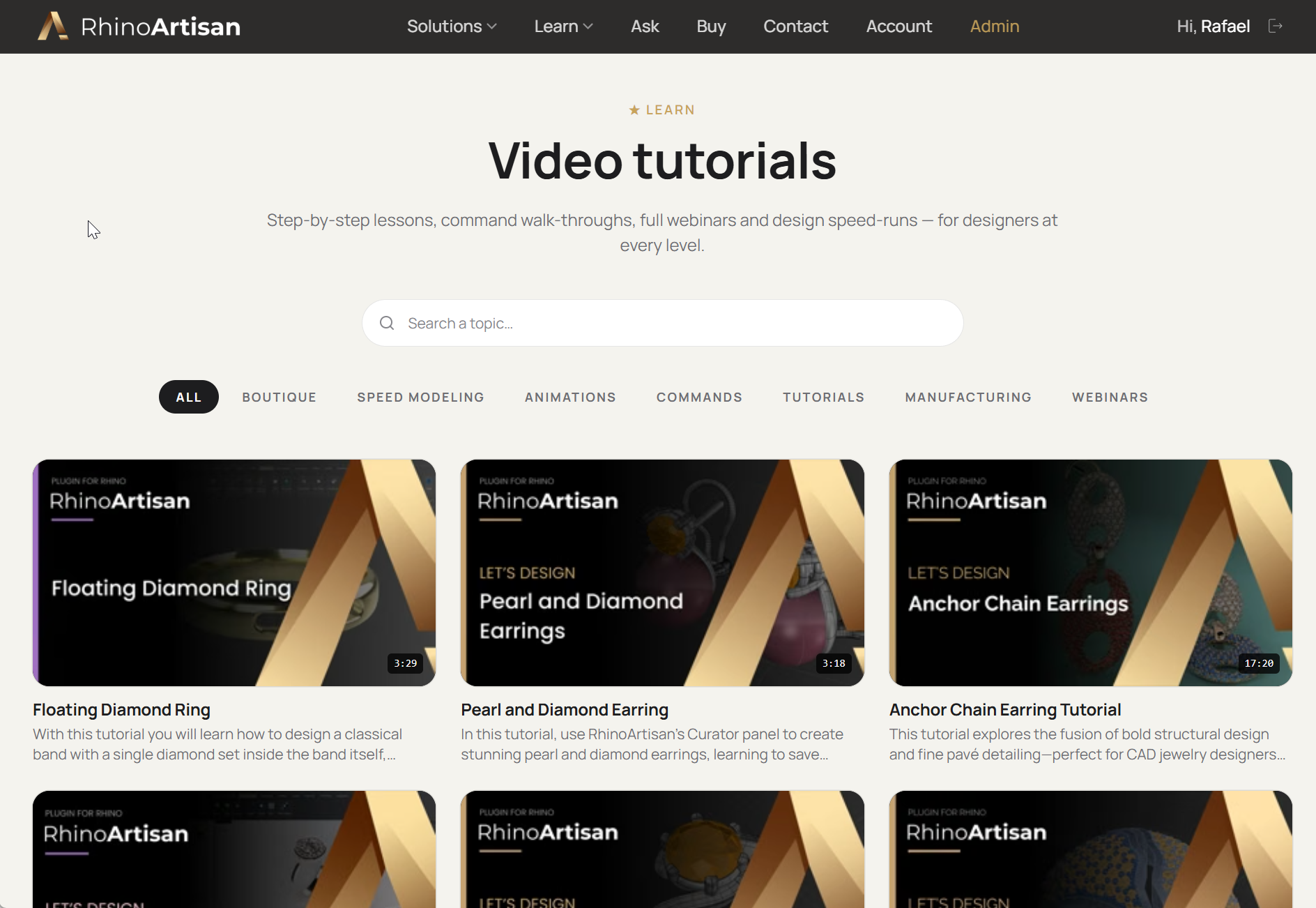This screenshot has width=1316, height=908.
Task: Open the Pearl and Diamond Earrings video thumbnail
Action: pyautogui.click(x=662, y=573)
